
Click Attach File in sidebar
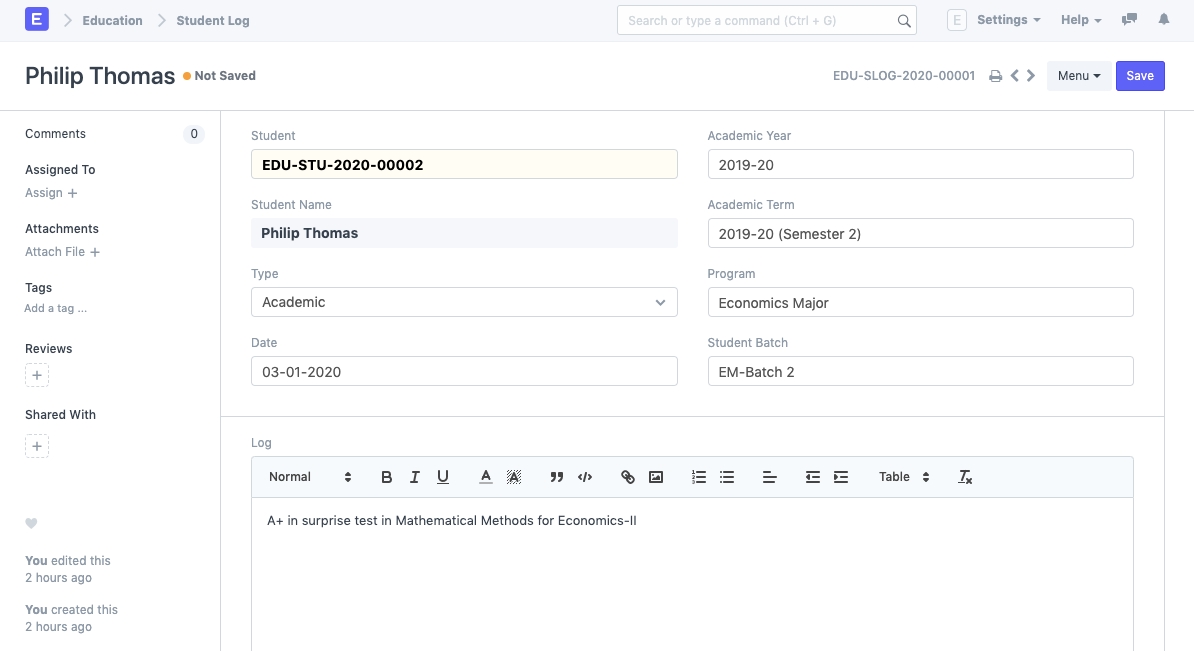[62, 252]
